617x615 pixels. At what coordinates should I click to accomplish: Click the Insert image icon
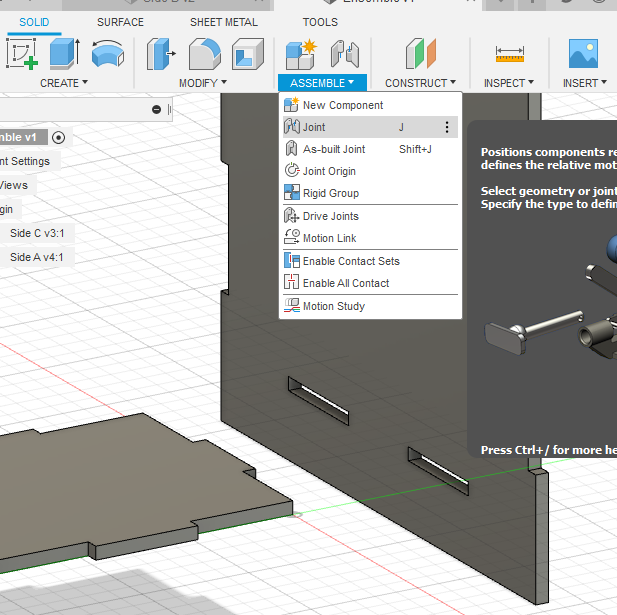pos(583,54)
